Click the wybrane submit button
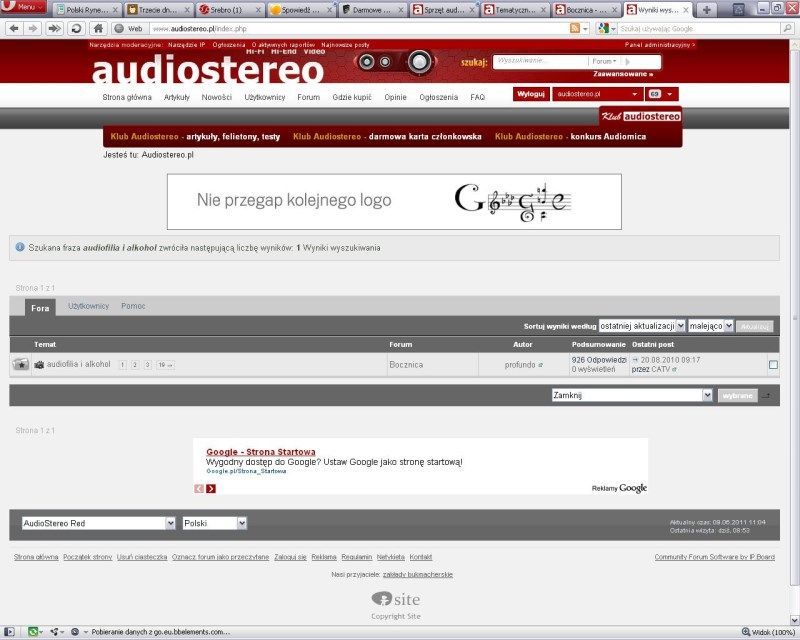Screen dimensions: 800x640 (x=737, y=396)
